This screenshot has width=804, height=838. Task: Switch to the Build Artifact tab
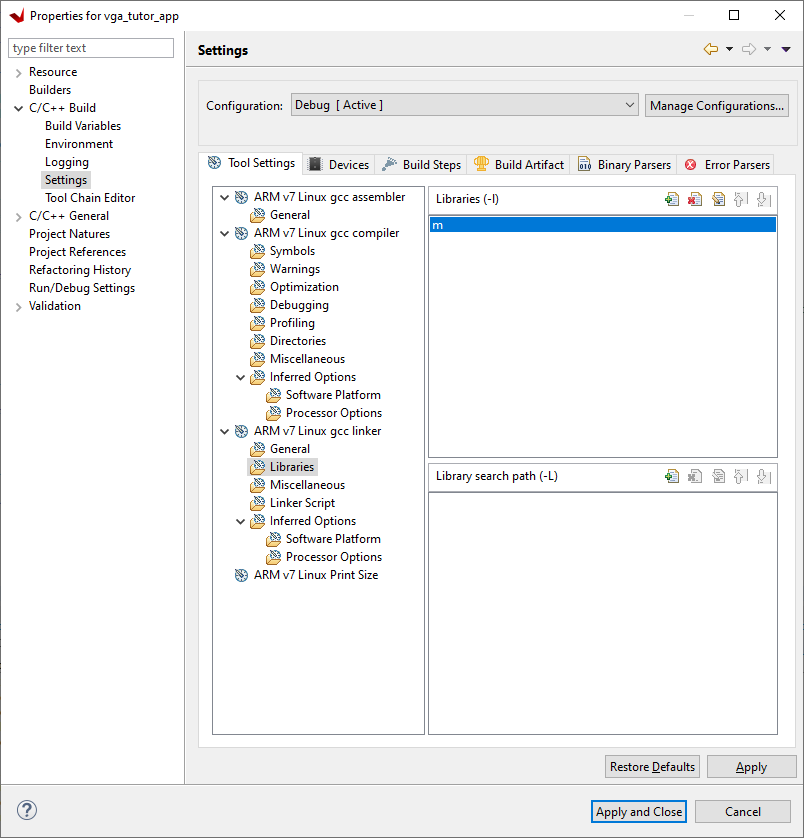pos(519,165)
